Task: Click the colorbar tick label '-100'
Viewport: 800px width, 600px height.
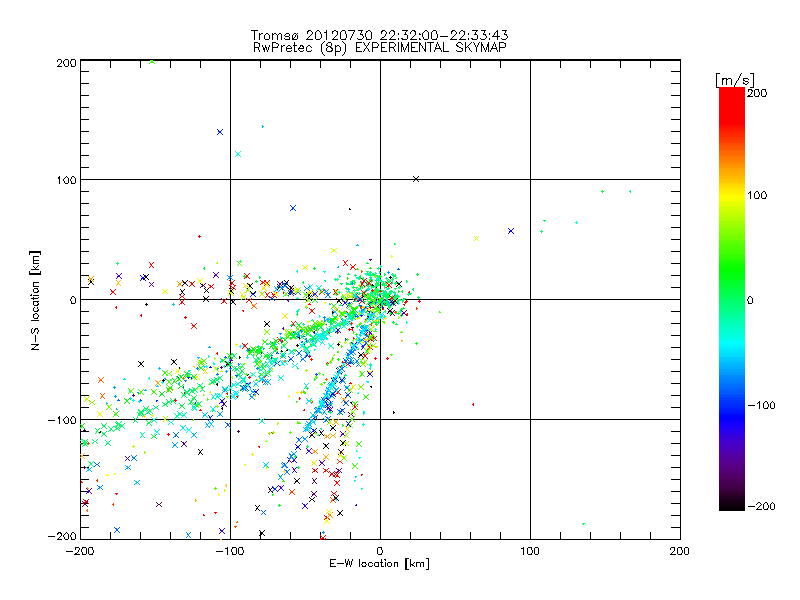Action: (761, 405)
